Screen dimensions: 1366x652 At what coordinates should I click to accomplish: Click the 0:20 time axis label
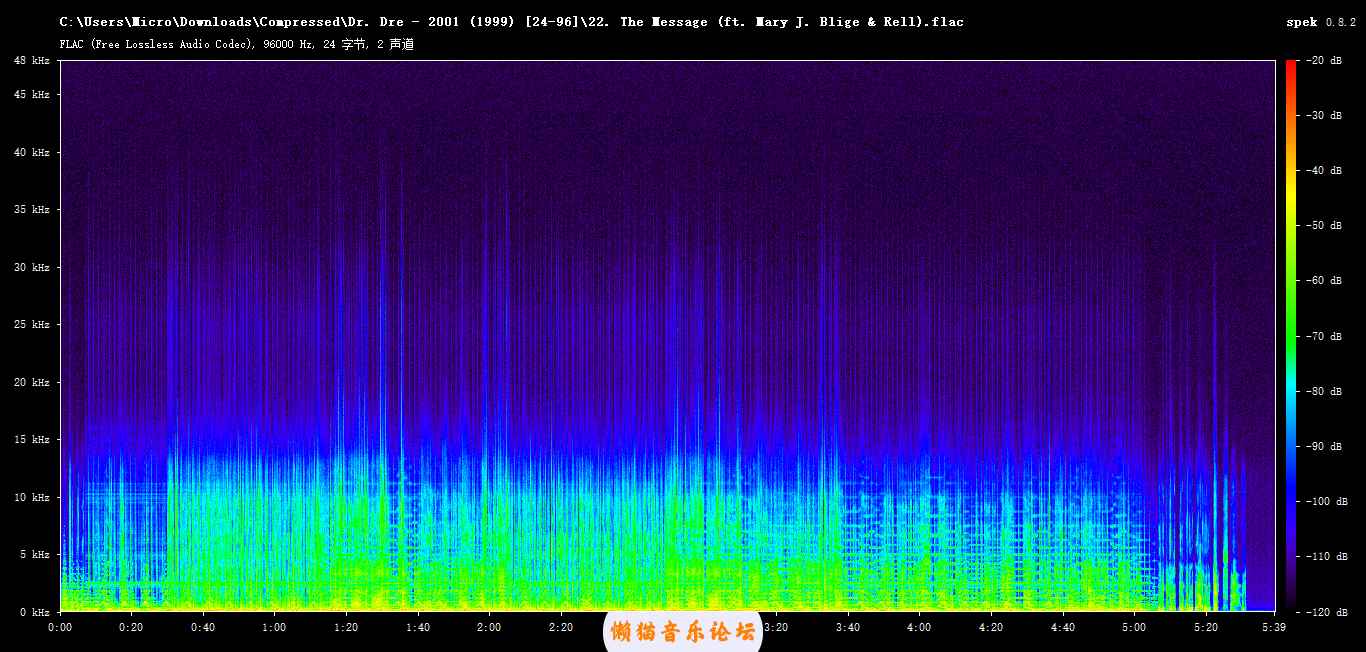tap(131, 628)
